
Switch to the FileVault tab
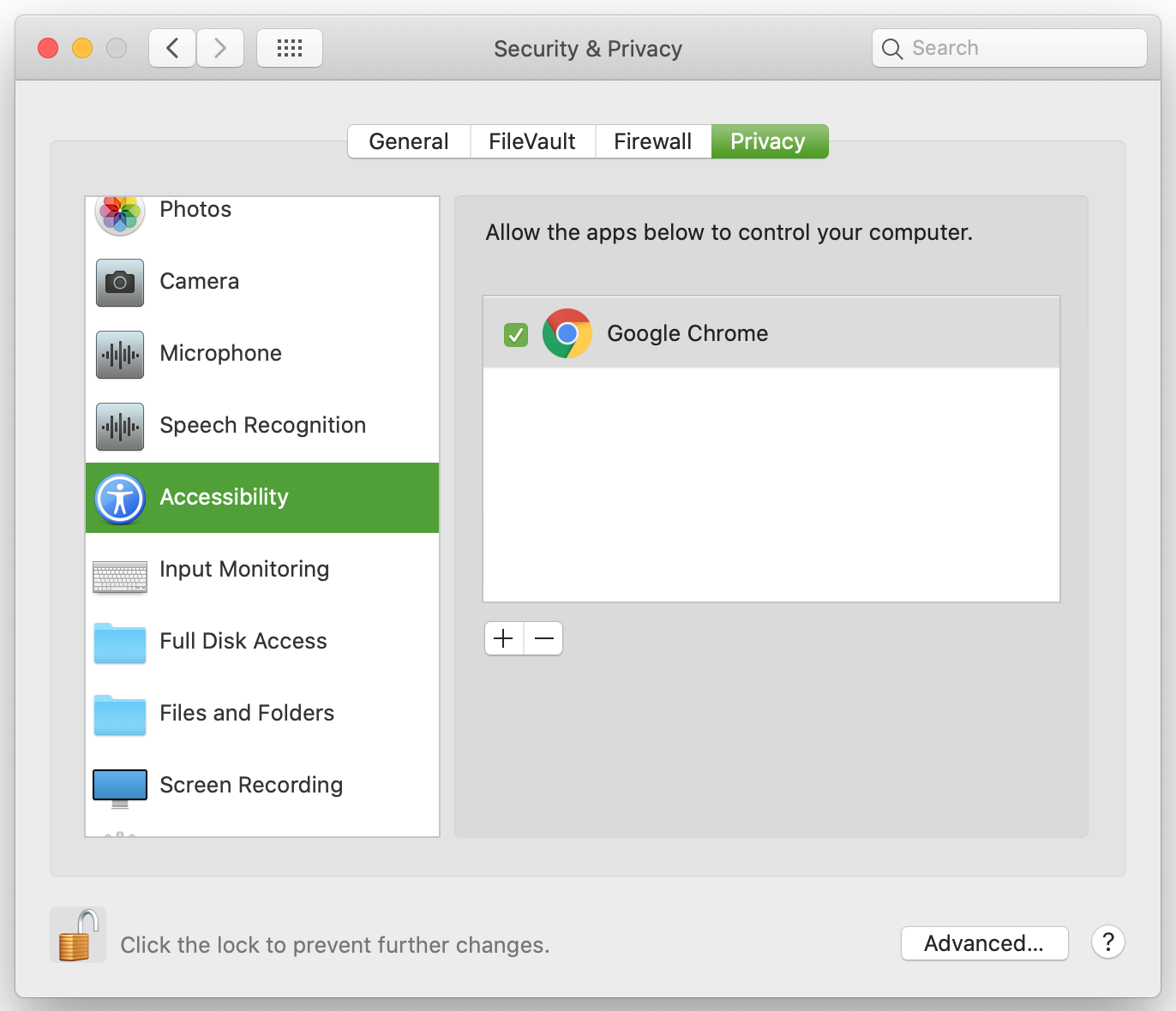click(x=532, y=141)
